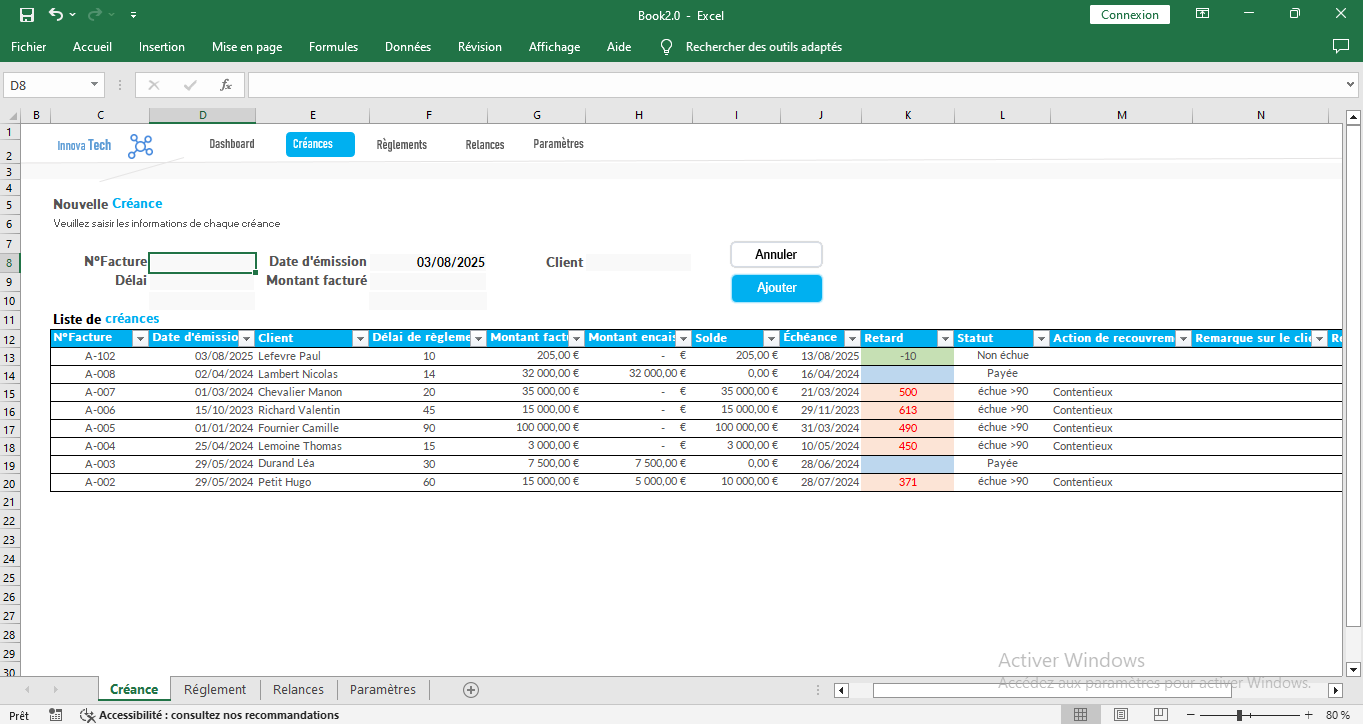The width and height of the screenshot is (1363, 724).
Task: Click the Montant facturé input cell
Action: [x=427, y=281]
